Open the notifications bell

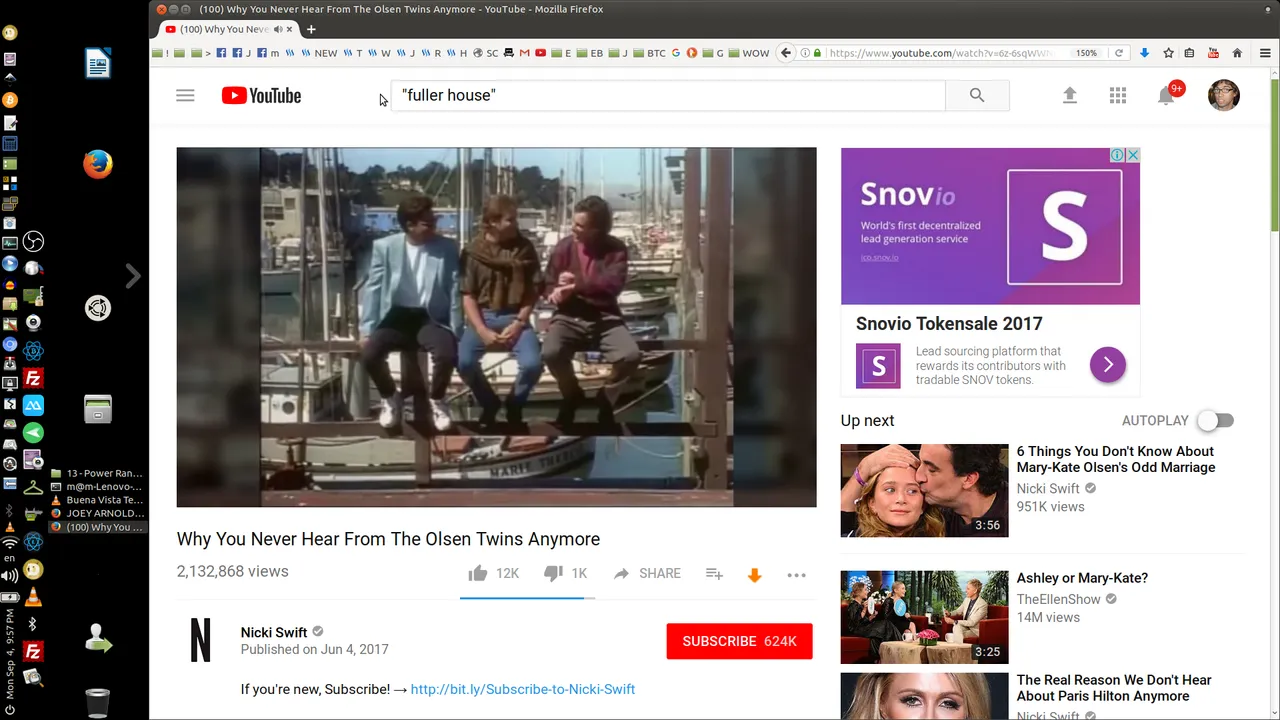[1166, 96]
